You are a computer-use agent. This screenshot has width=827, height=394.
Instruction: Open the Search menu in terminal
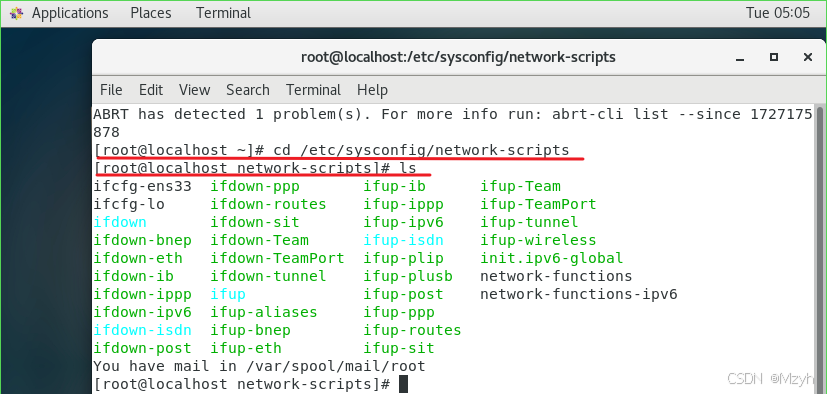(x=248, y=90)
